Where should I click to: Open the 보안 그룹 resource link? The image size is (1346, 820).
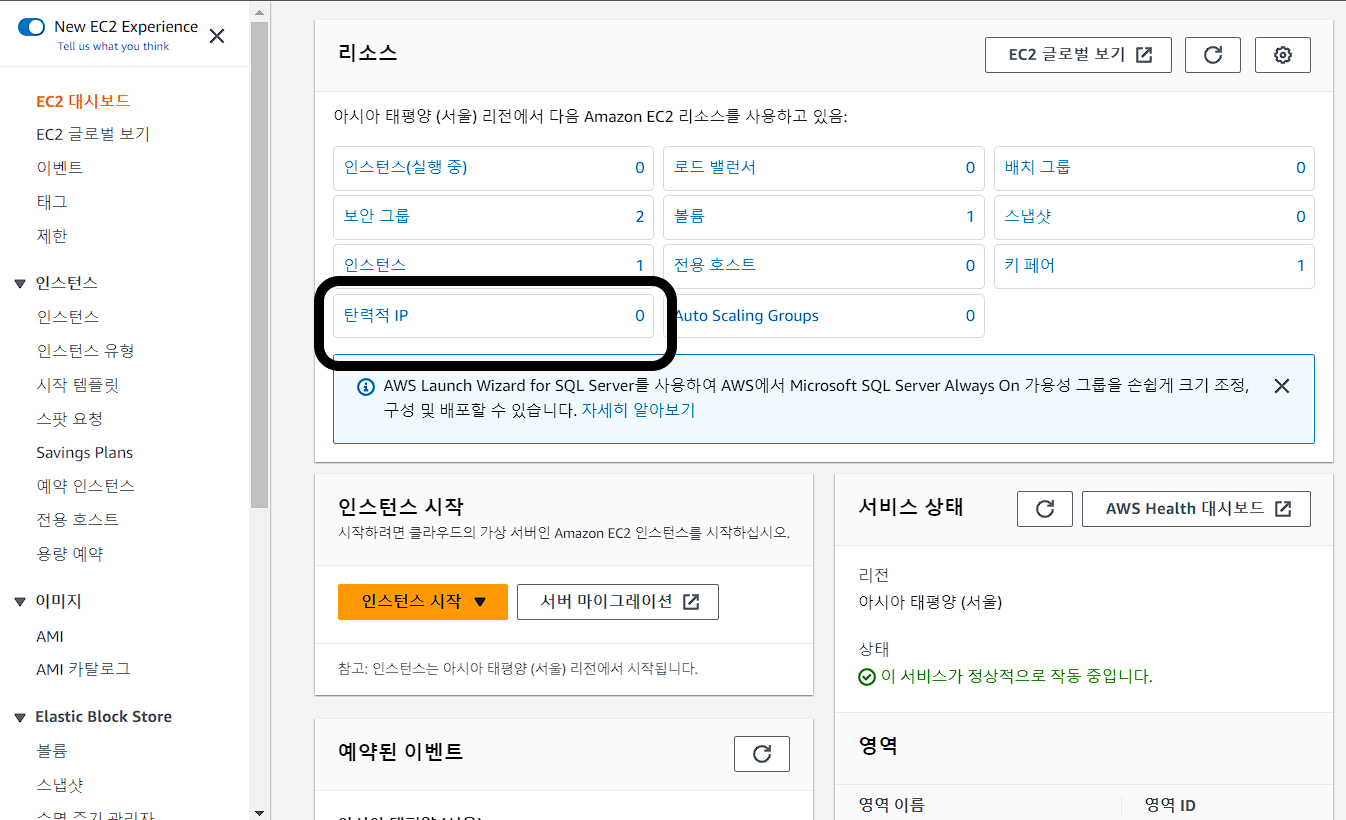(376, 216)
